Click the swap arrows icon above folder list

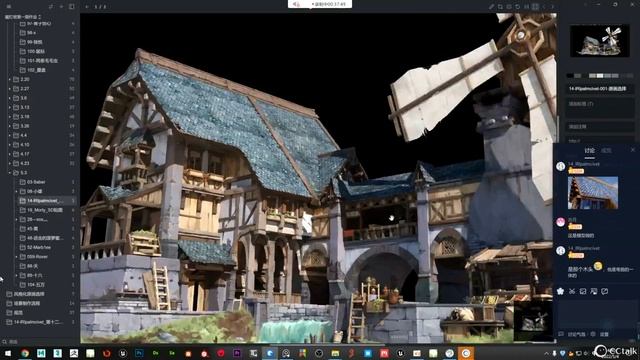point(51,7)
